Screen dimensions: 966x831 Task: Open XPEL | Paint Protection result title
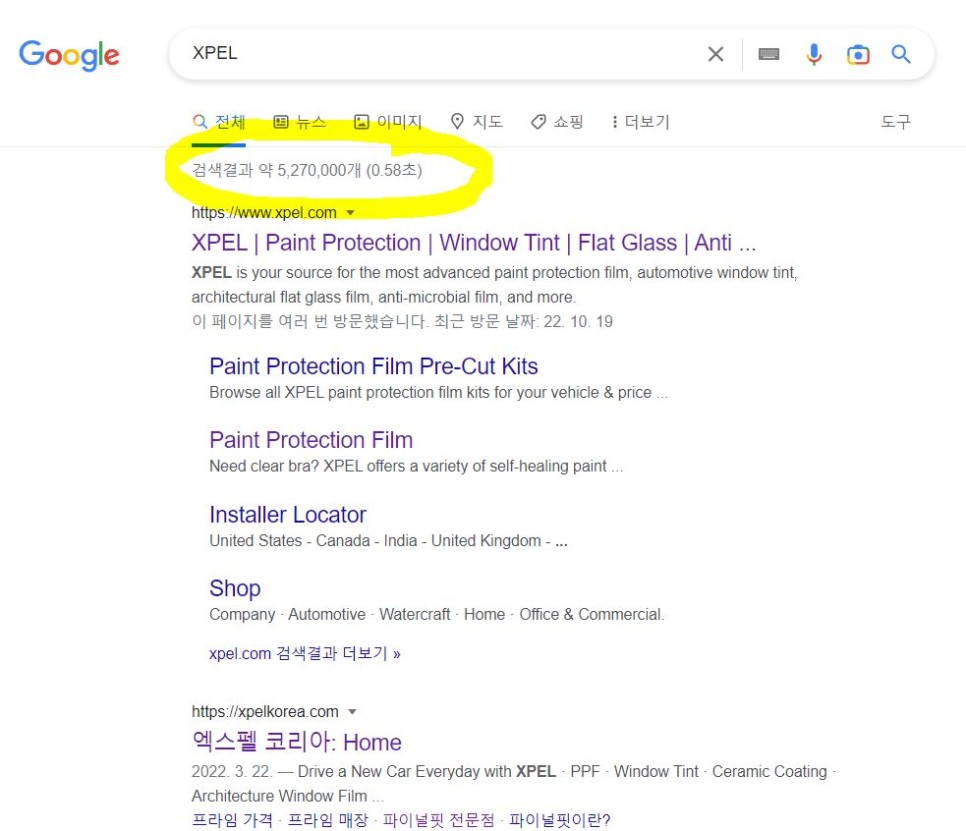point(473,243)
